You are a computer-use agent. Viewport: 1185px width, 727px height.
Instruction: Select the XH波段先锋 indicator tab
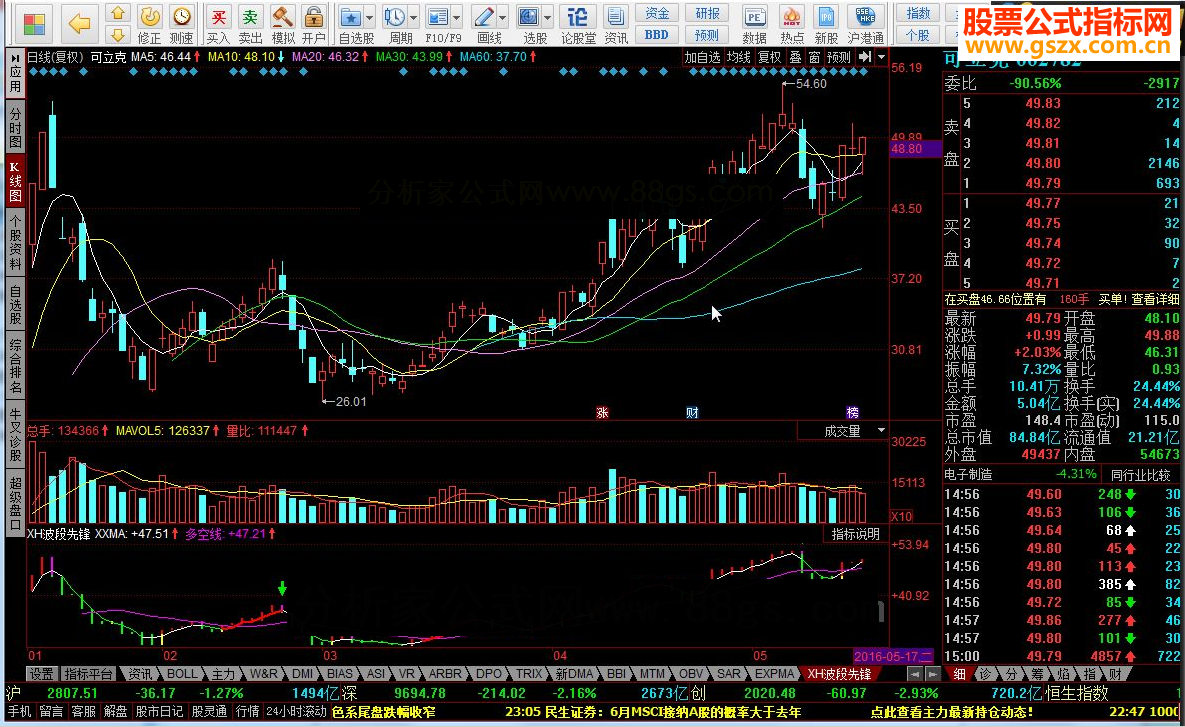coord(839,673)
